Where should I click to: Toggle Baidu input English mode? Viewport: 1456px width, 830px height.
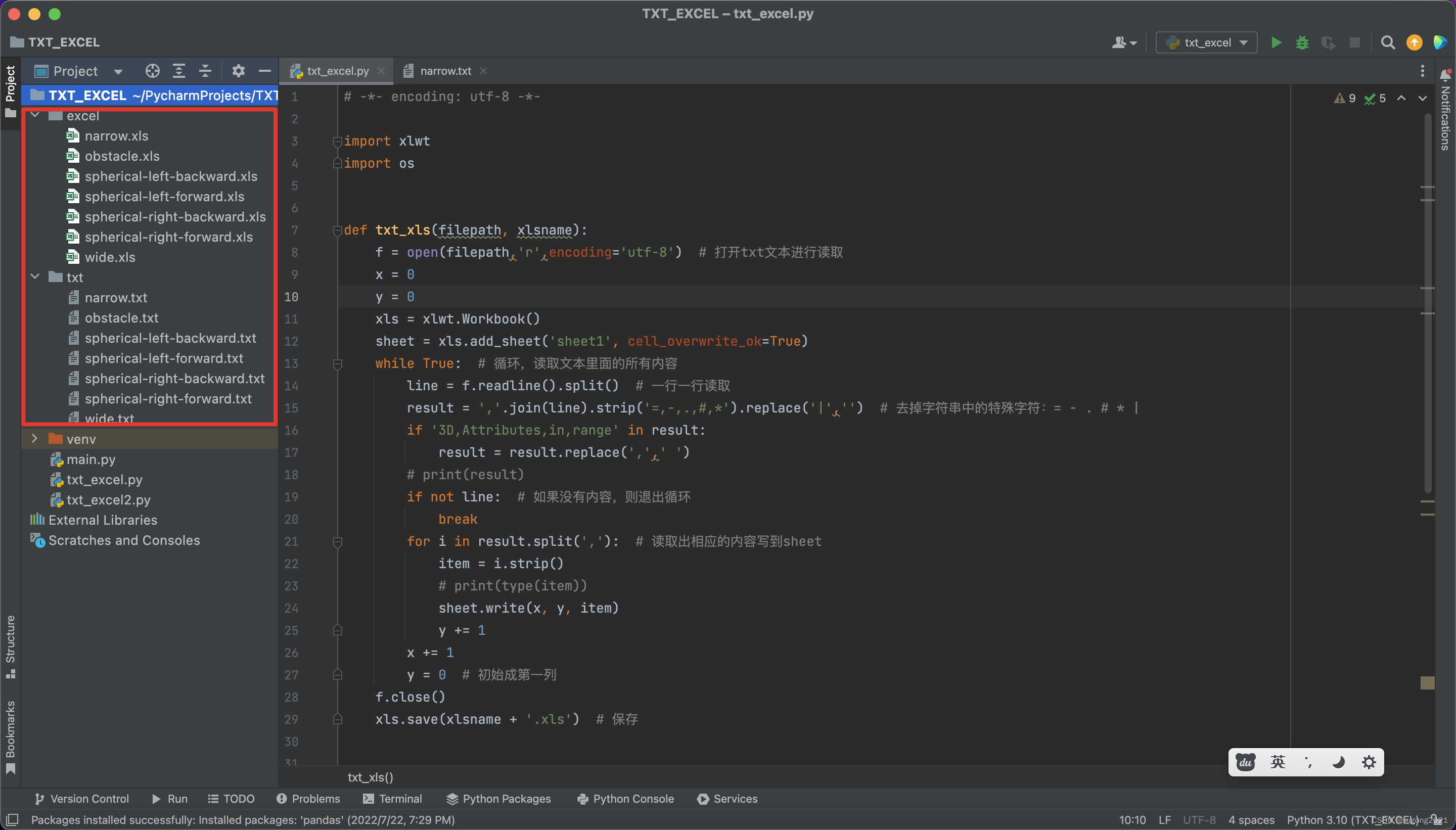pos(1278,762)
